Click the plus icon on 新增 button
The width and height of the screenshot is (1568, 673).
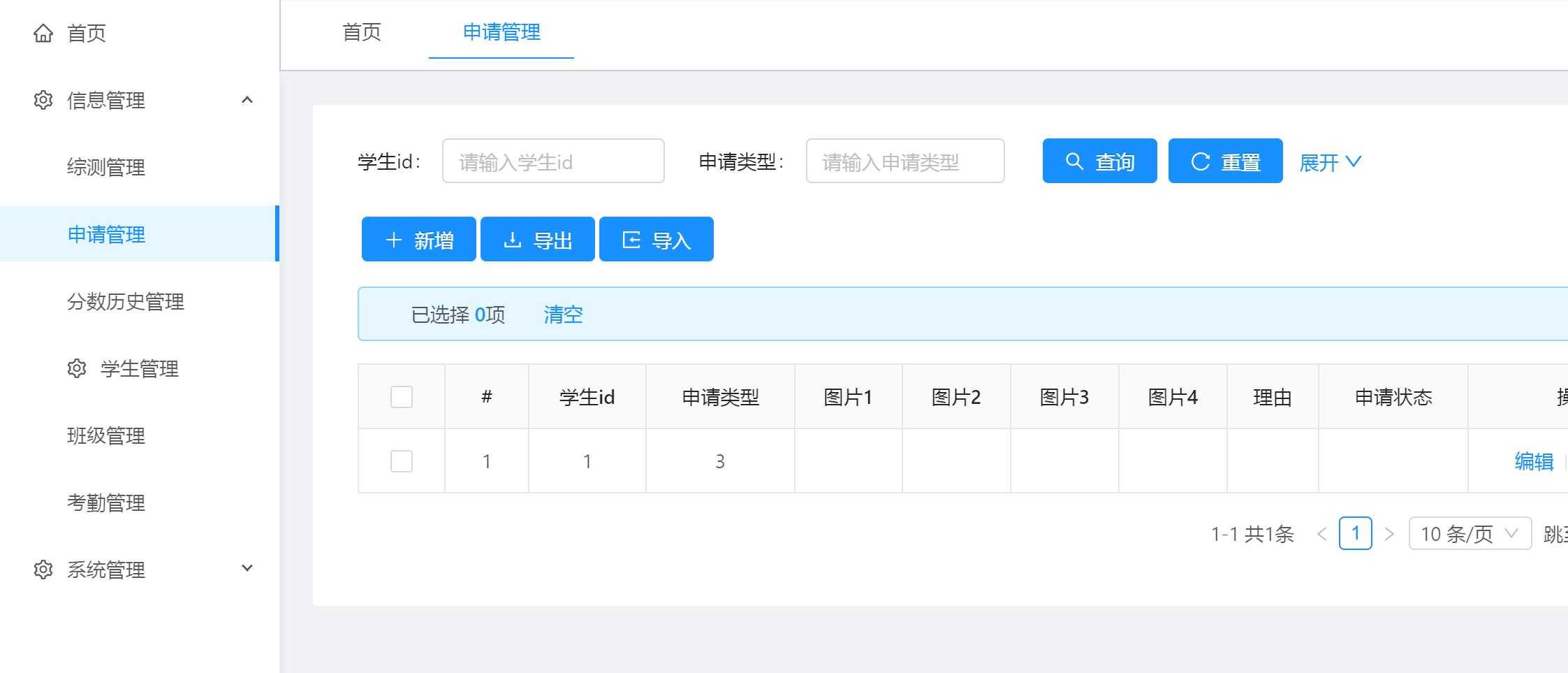(394, 240)
